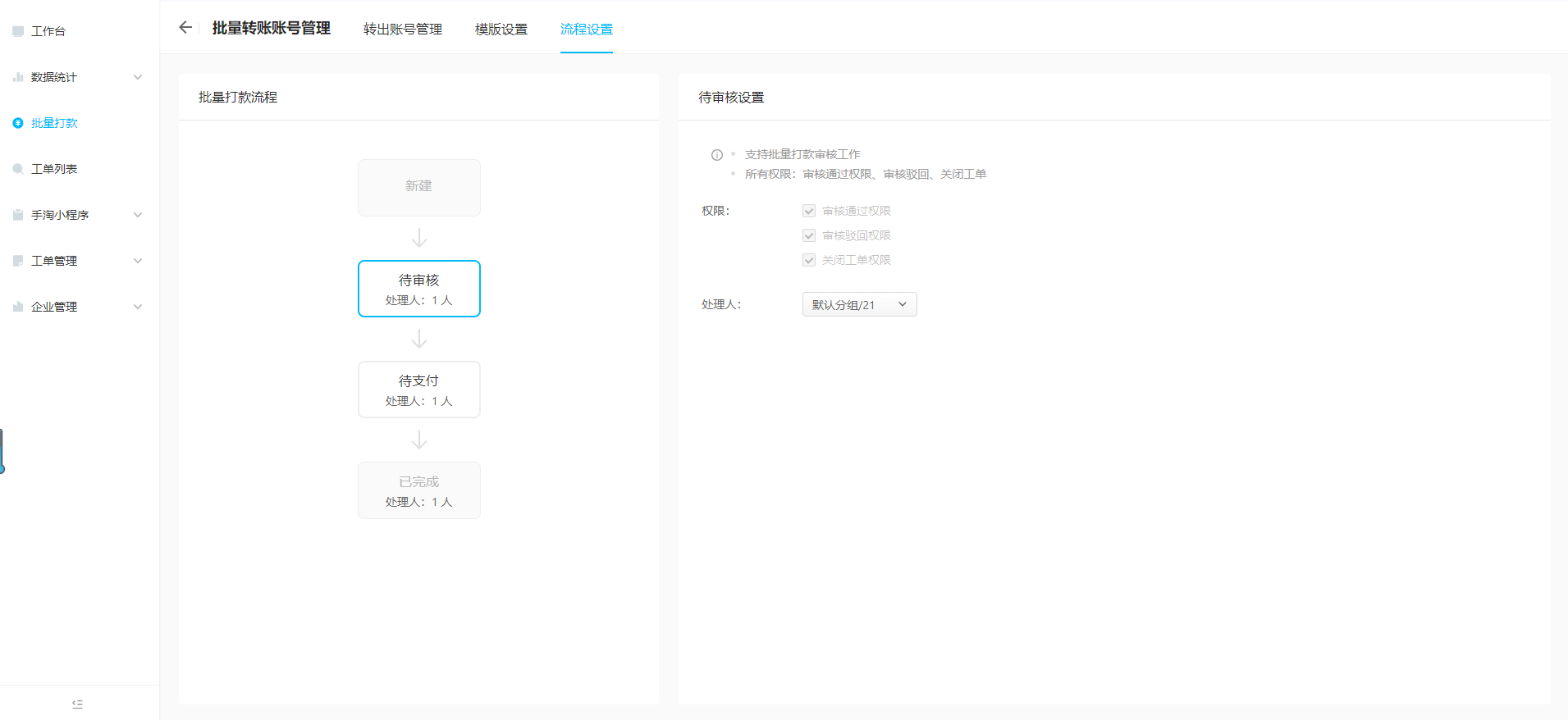Viewport: 1568px width, 720px height.
Task: Toggle the 审核通过权限 checkbox
Action: [809, 211]
